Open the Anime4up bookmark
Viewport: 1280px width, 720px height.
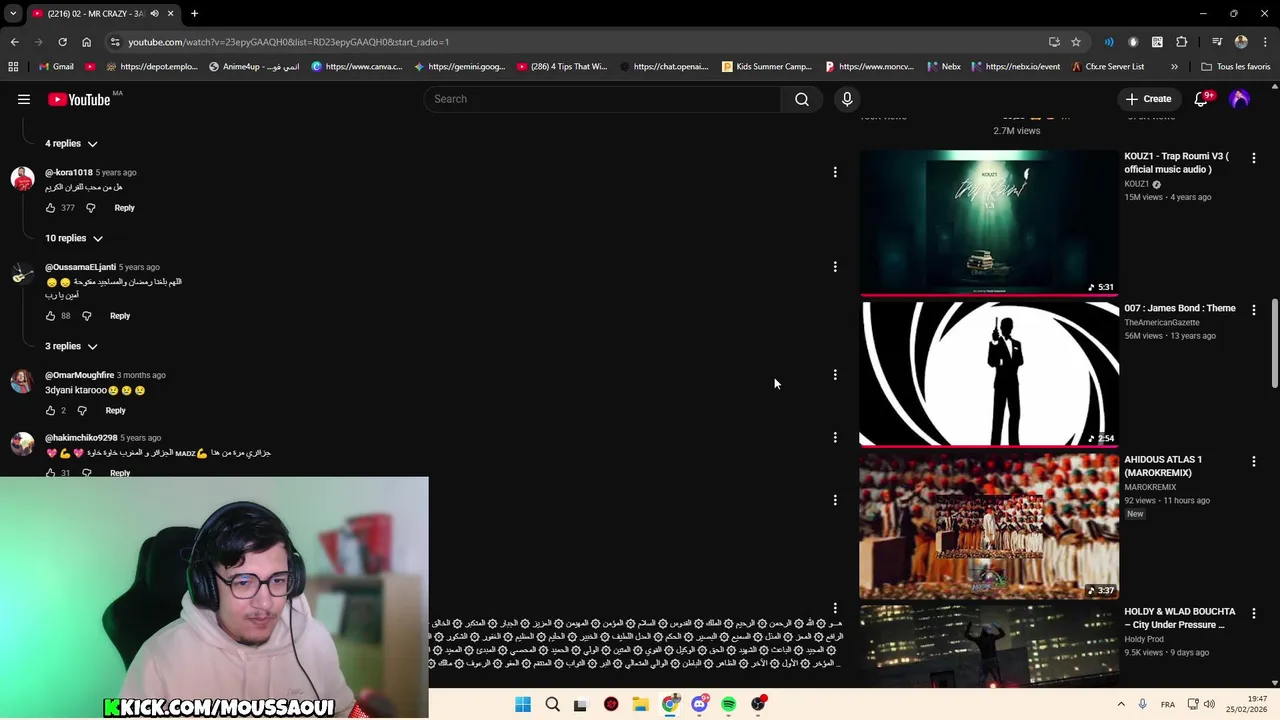click(x=254, y=67)
